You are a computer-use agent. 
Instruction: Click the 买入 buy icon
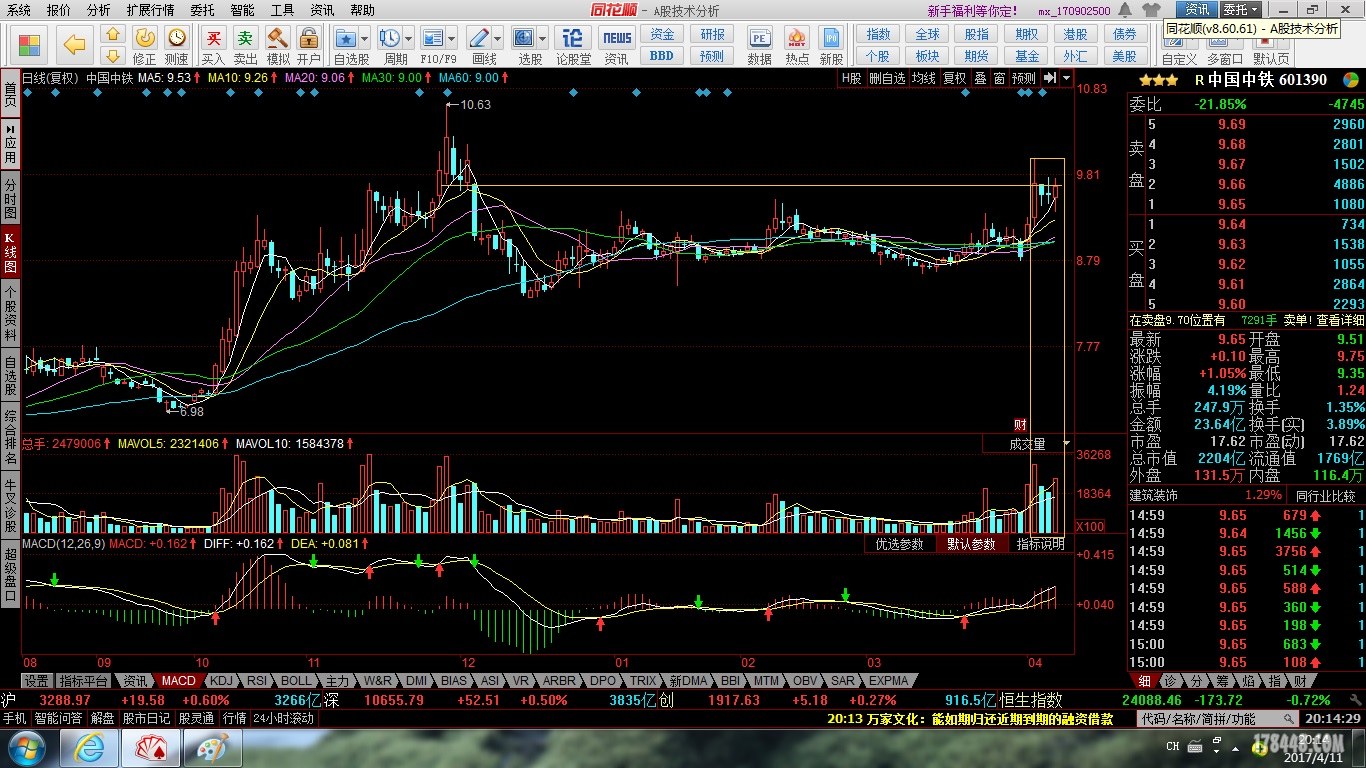click(213, 38)
